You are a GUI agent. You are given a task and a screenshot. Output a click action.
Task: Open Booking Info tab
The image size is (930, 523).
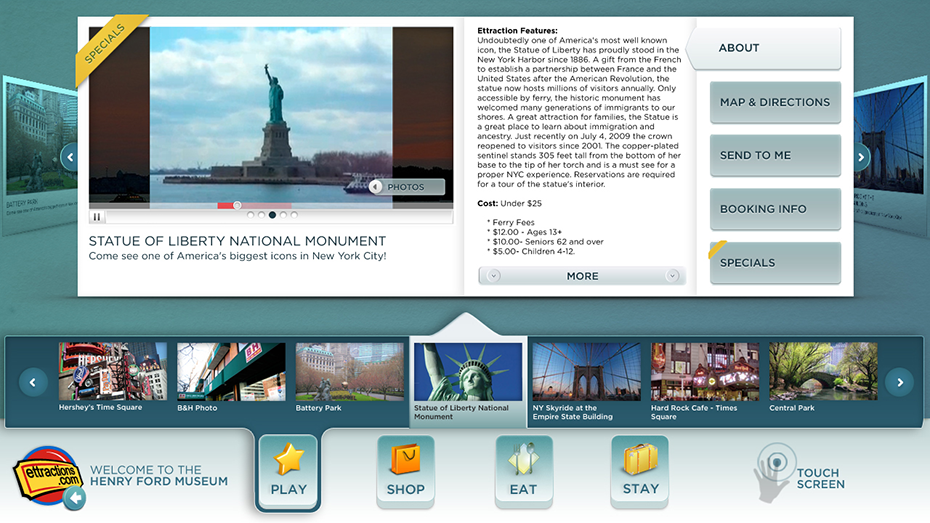point(775,209)
